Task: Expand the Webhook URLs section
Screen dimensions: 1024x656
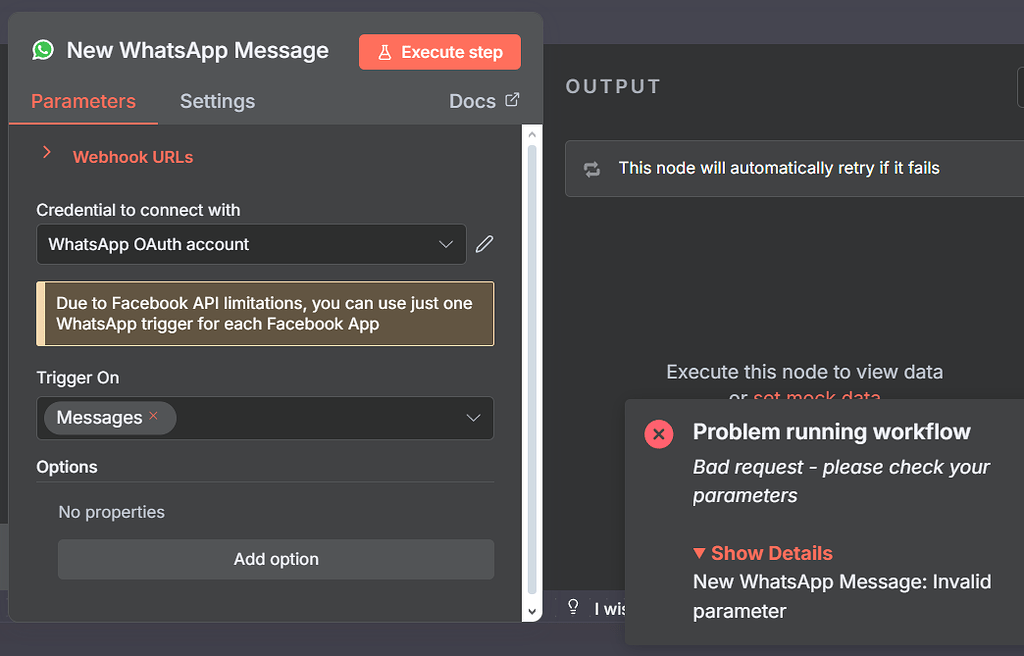Action: (47, 155)
